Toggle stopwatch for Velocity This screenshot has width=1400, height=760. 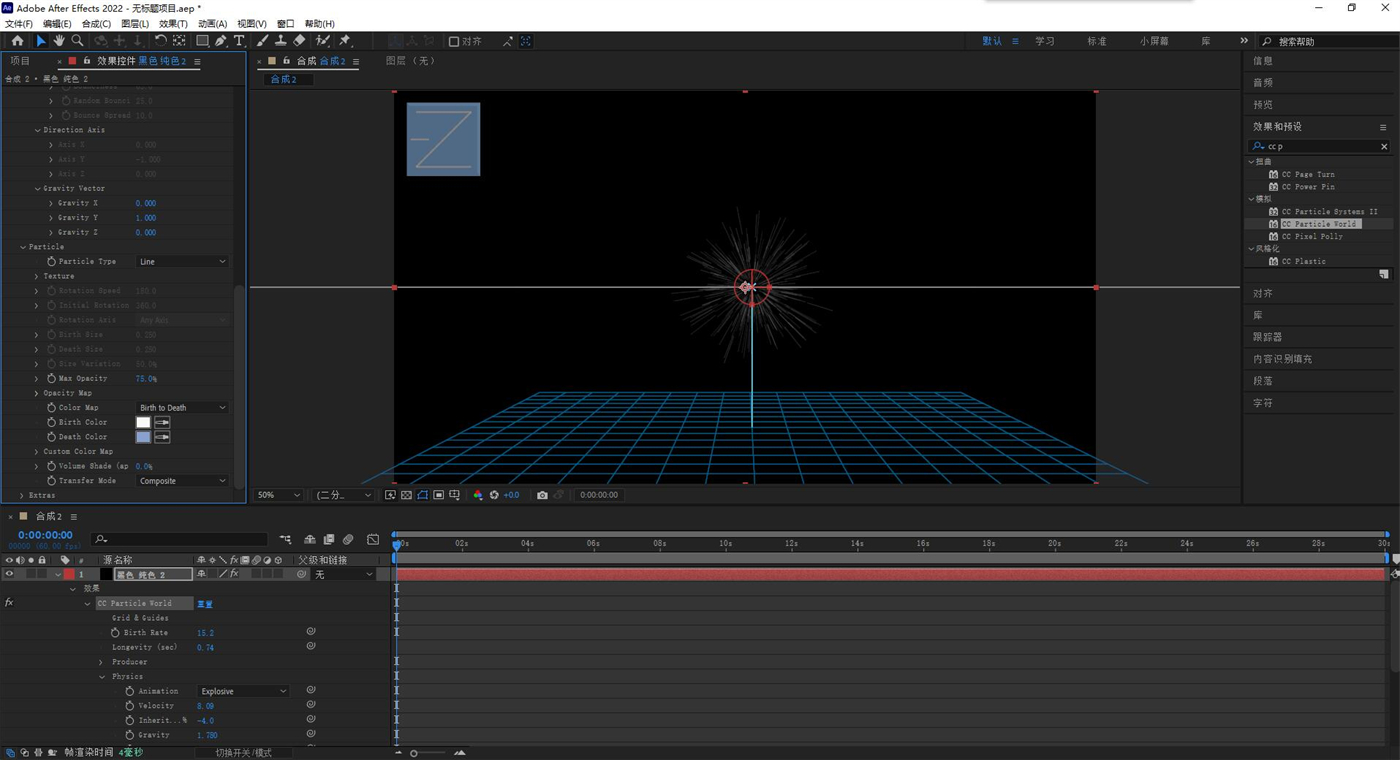click(130, 706)
